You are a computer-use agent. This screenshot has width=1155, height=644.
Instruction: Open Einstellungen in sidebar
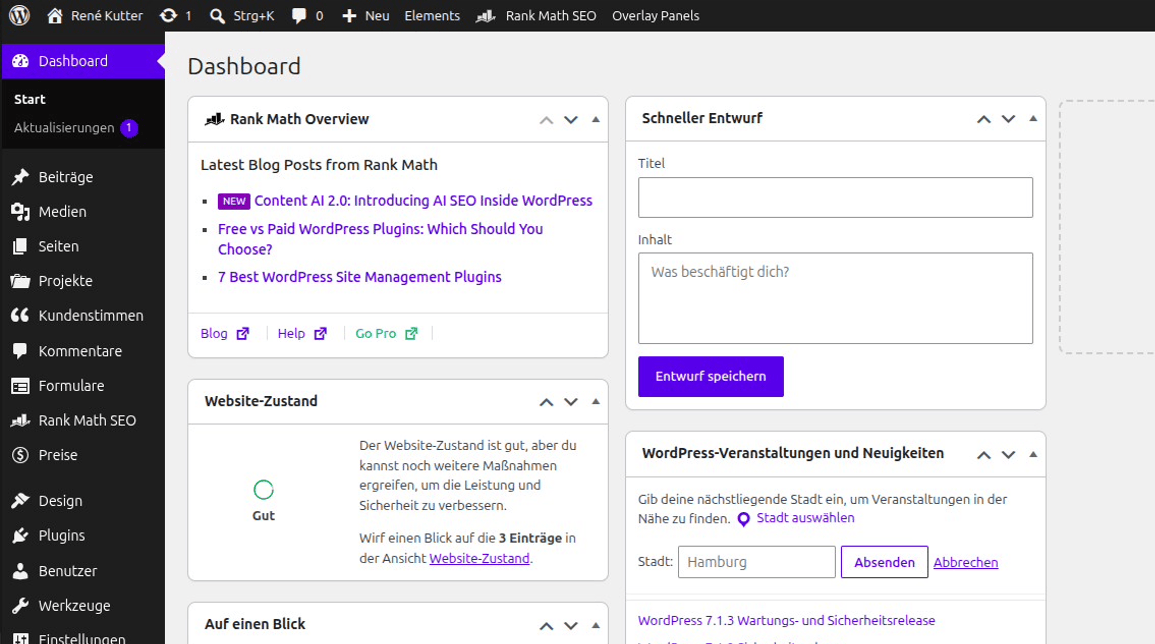pyautogui.click(x=82, y=638)
